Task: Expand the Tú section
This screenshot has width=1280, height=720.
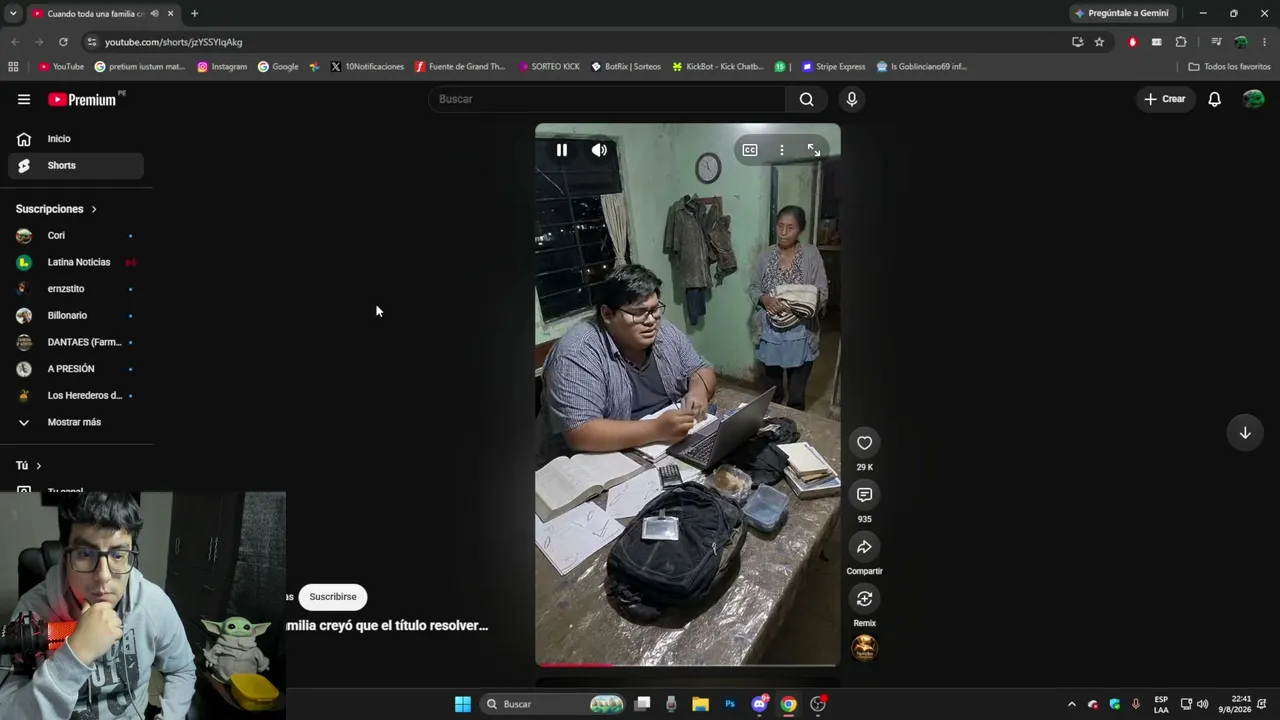Action: click(x=29, y=466)
